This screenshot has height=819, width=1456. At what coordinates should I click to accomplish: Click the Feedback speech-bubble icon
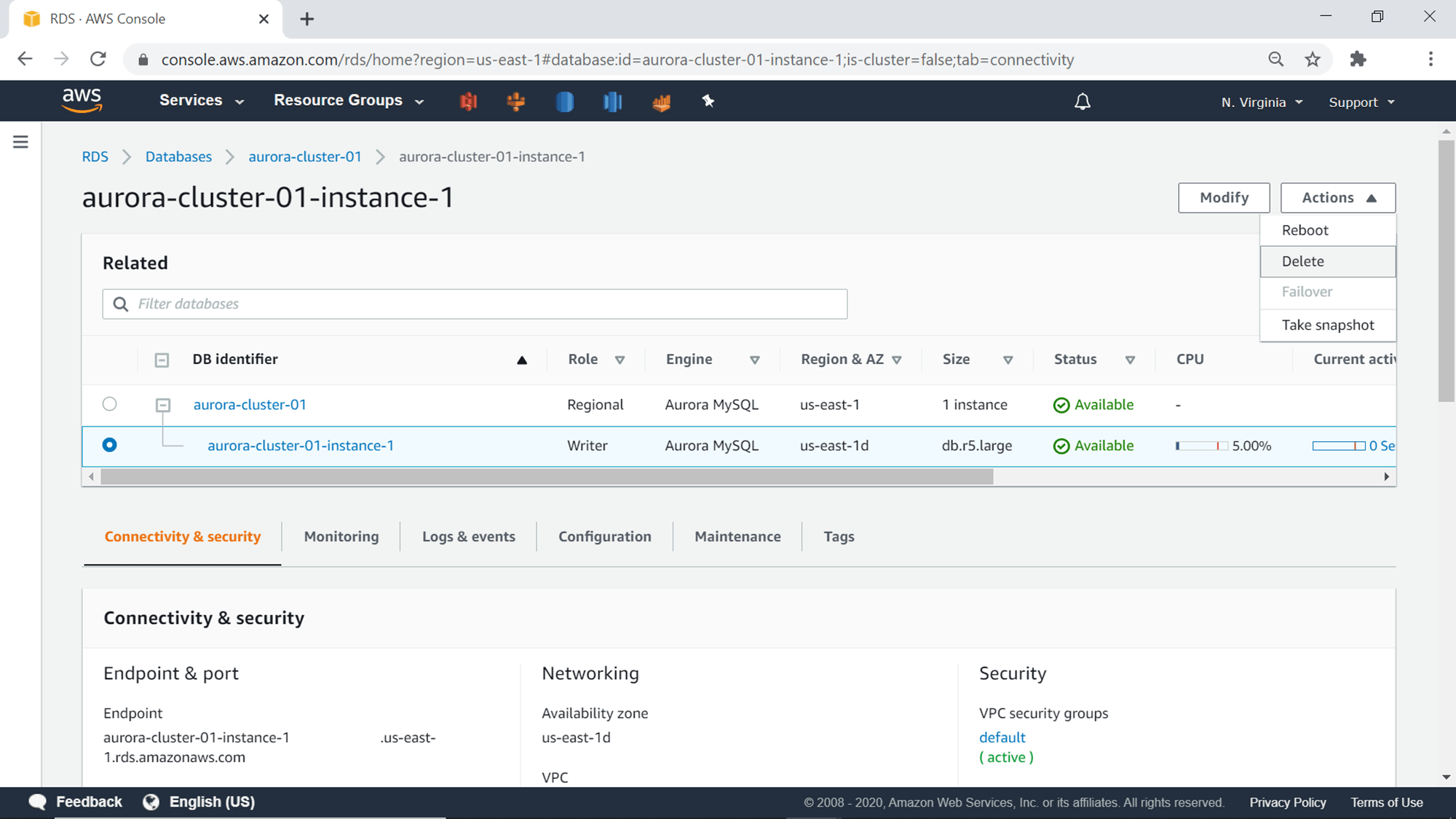37,801
